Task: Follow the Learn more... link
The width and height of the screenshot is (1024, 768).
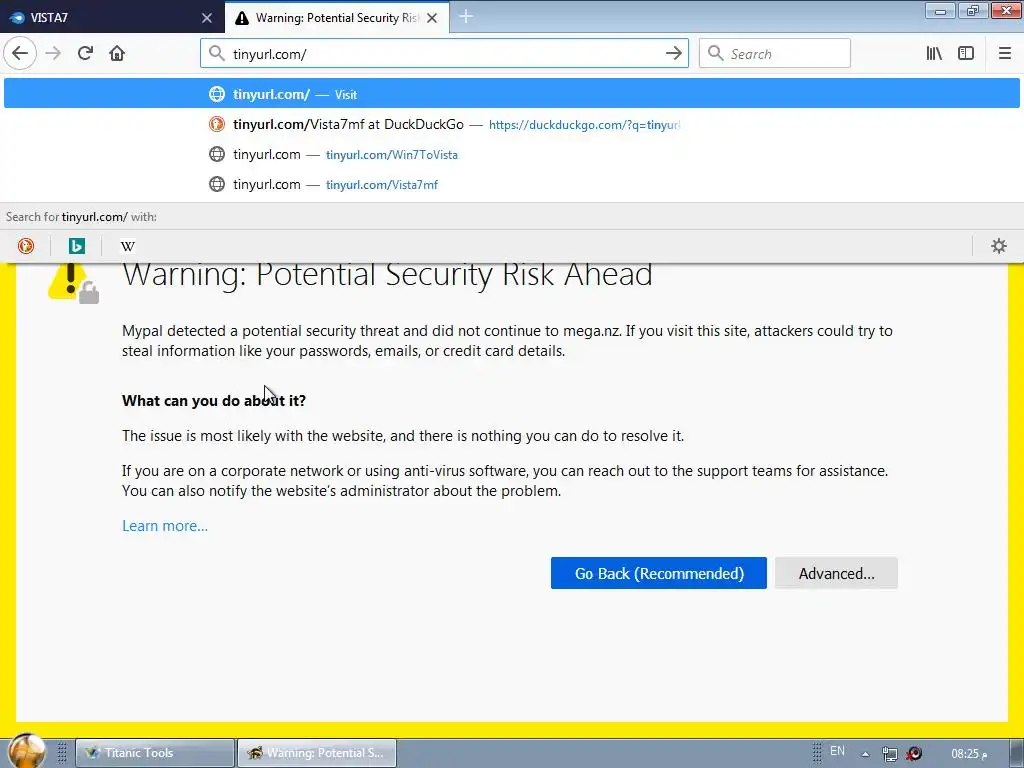Action: click(165, 526)
